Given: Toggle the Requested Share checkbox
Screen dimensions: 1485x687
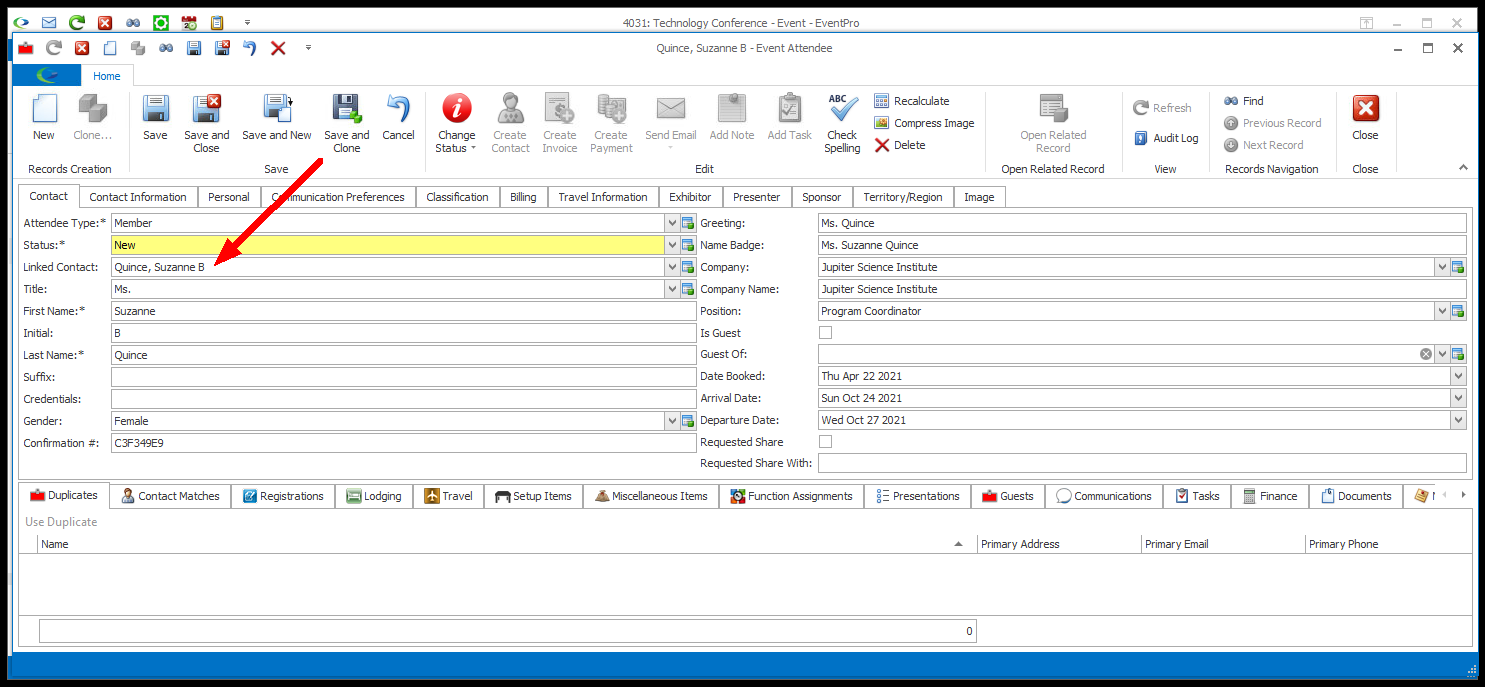Looking at the screenshot, I should (x=825, y=442).
